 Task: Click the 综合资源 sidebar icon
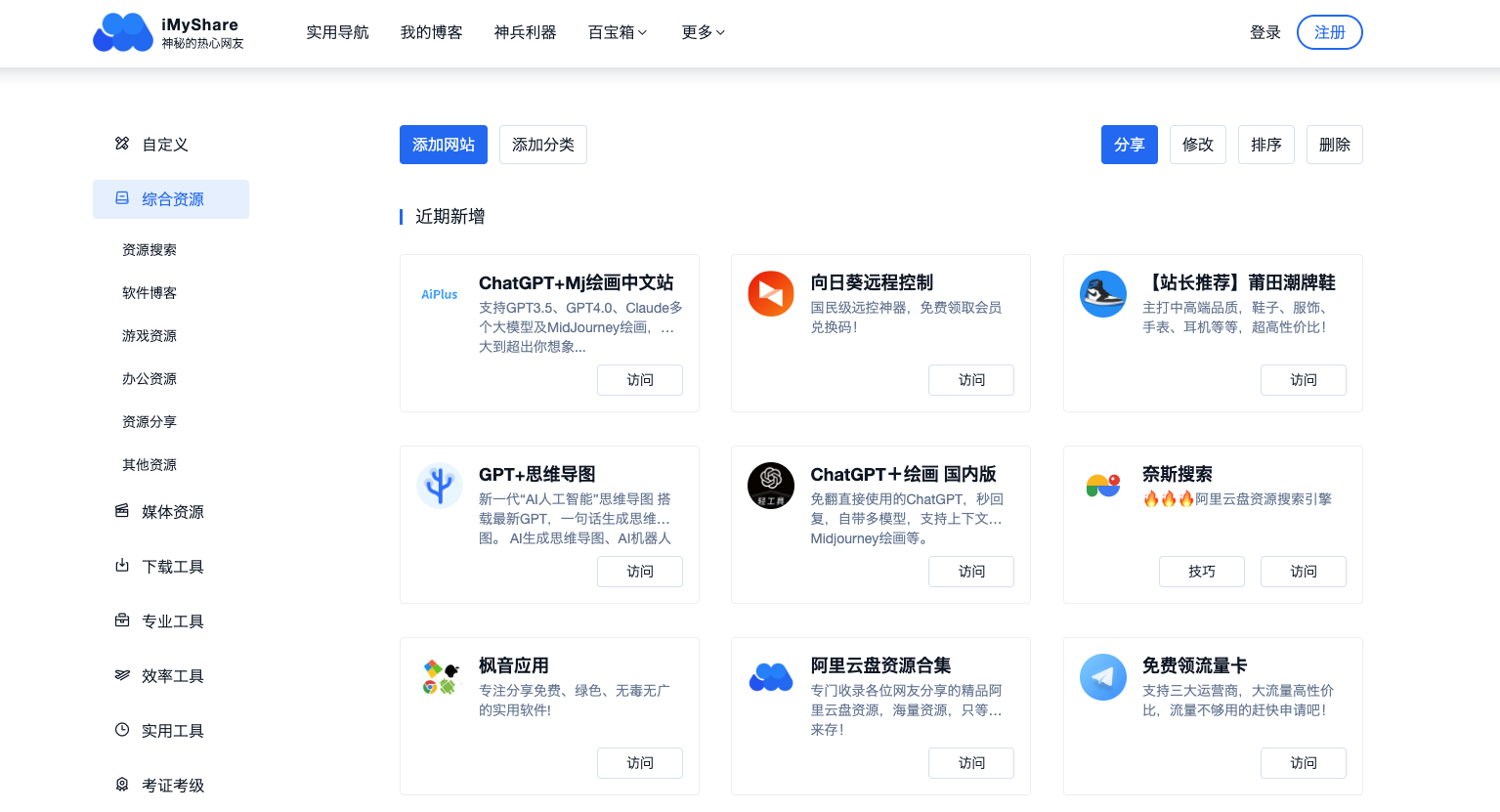tap(122, 198)
